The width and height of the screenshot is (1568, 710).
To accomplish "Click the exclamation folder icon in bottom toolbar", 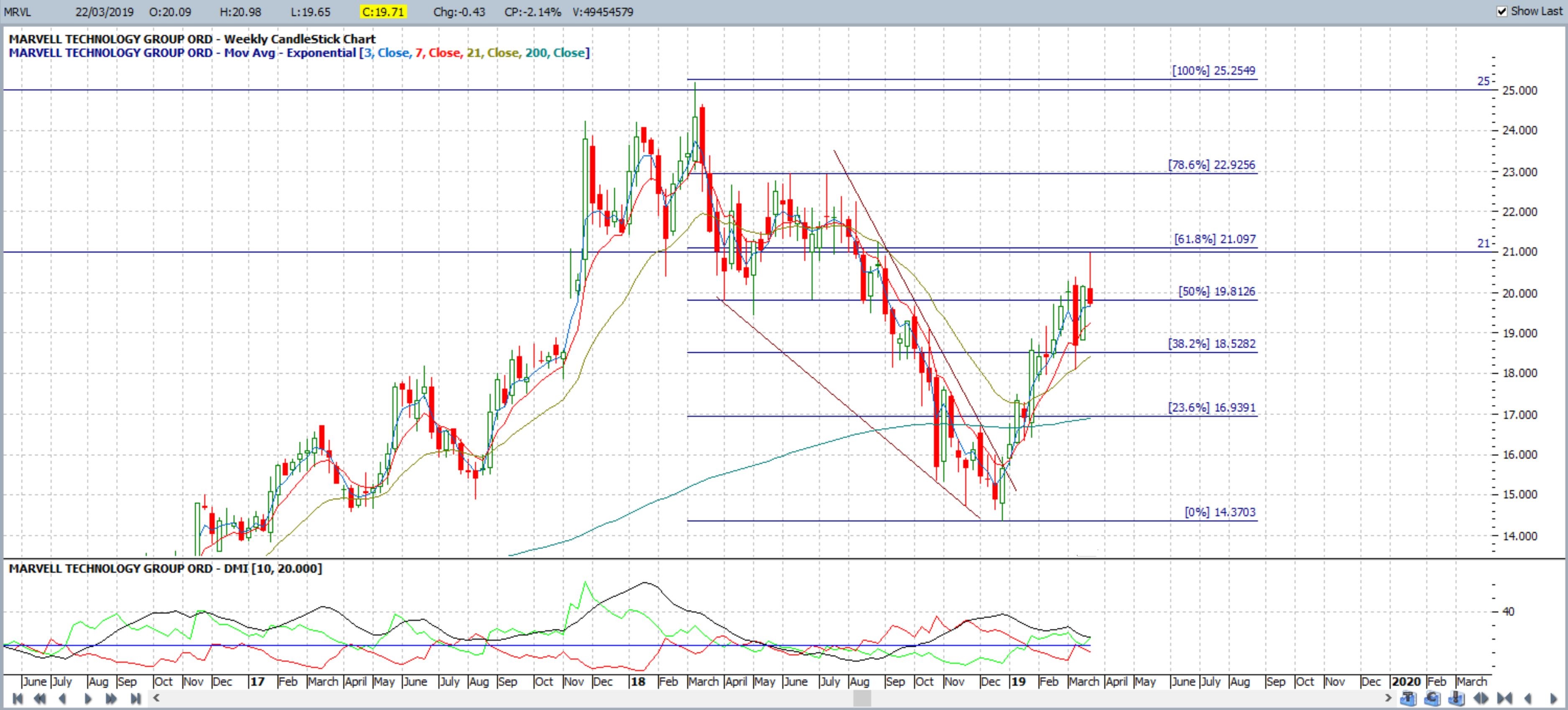I will (x=1457, y=698).
